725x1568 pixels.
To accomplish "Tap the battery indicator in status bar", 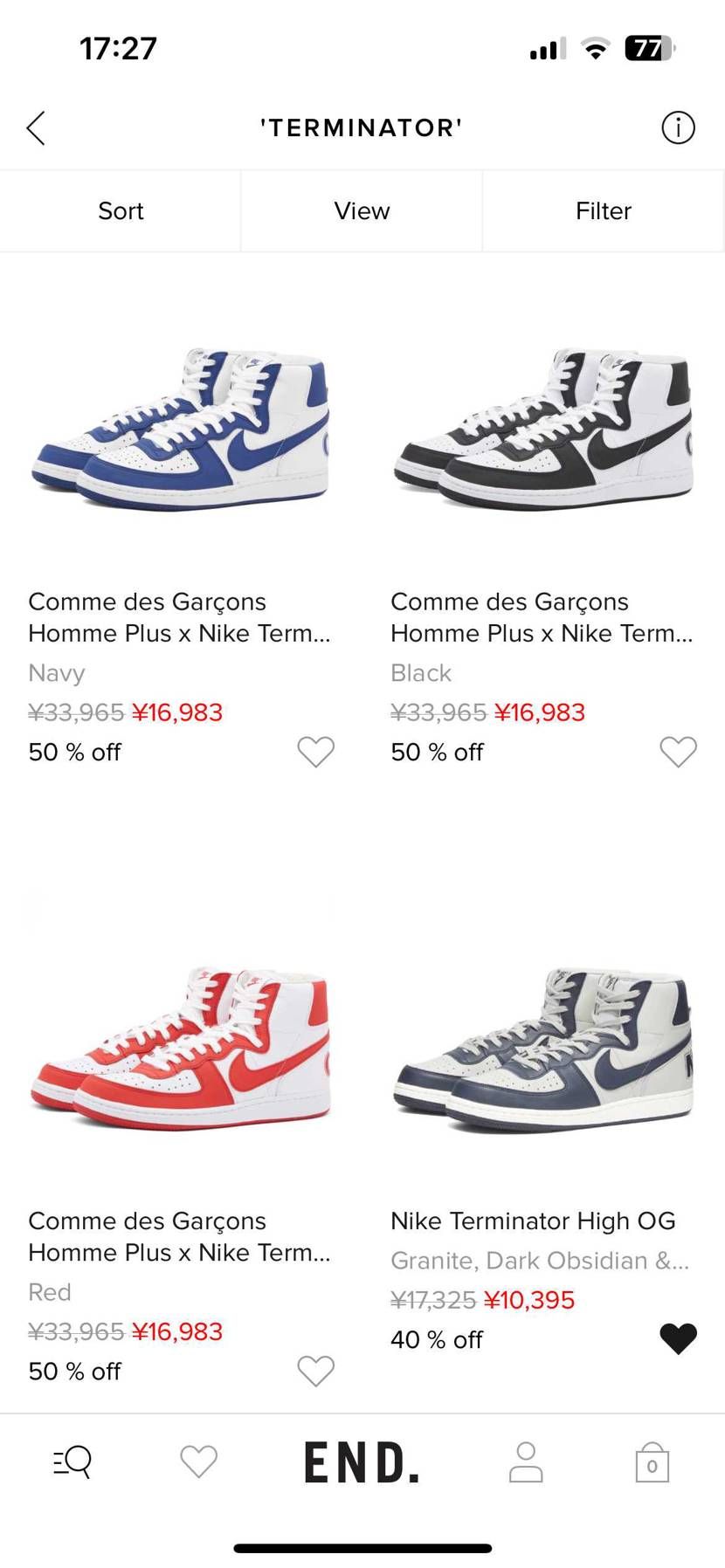I will [649, 48].
